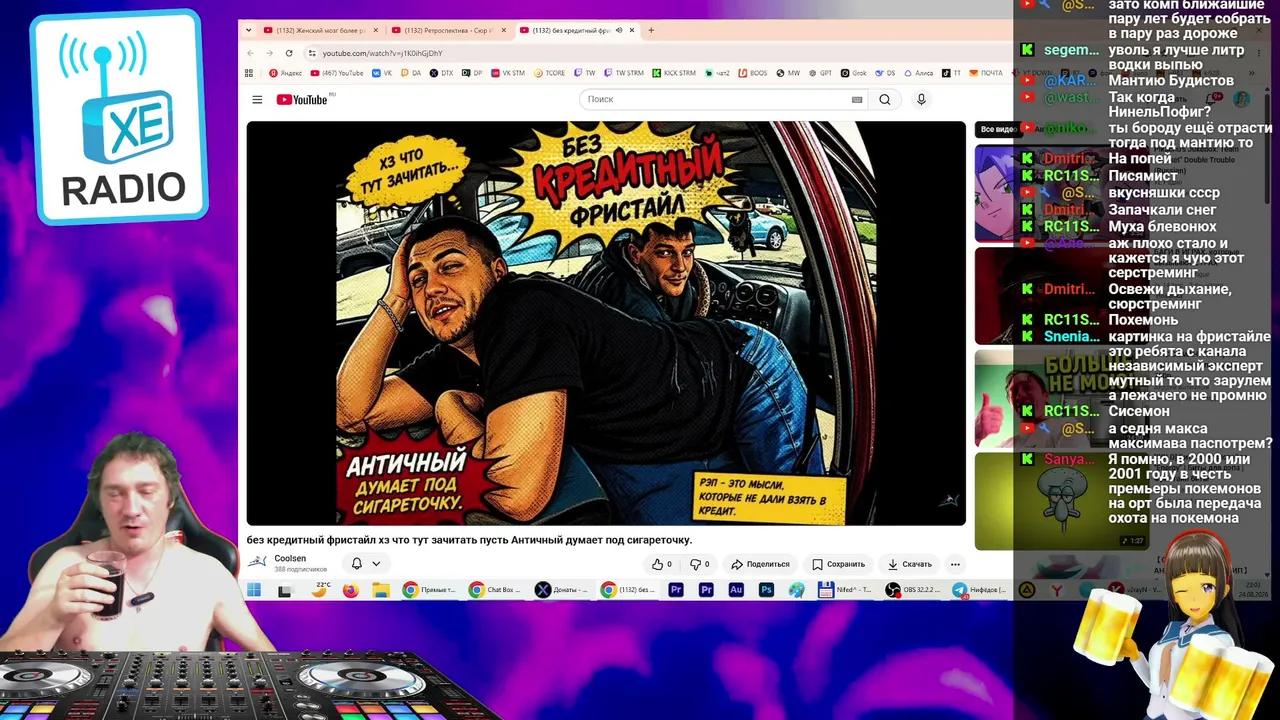Viewport: 1280px width, 720px height.
Task: Open the Telegram taskbar item
Action: click(979, 590)
